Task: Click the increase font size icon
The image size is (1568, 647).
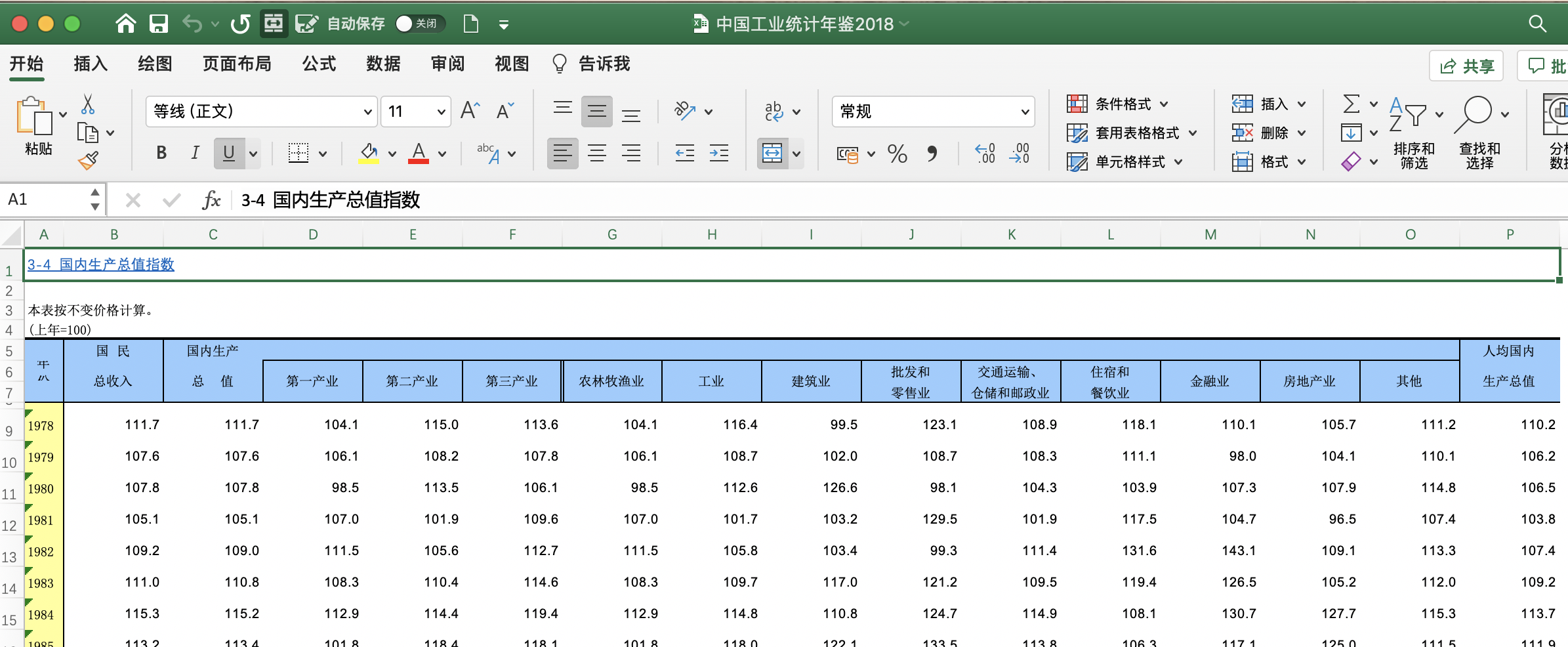Action: [x=470, y=111]
